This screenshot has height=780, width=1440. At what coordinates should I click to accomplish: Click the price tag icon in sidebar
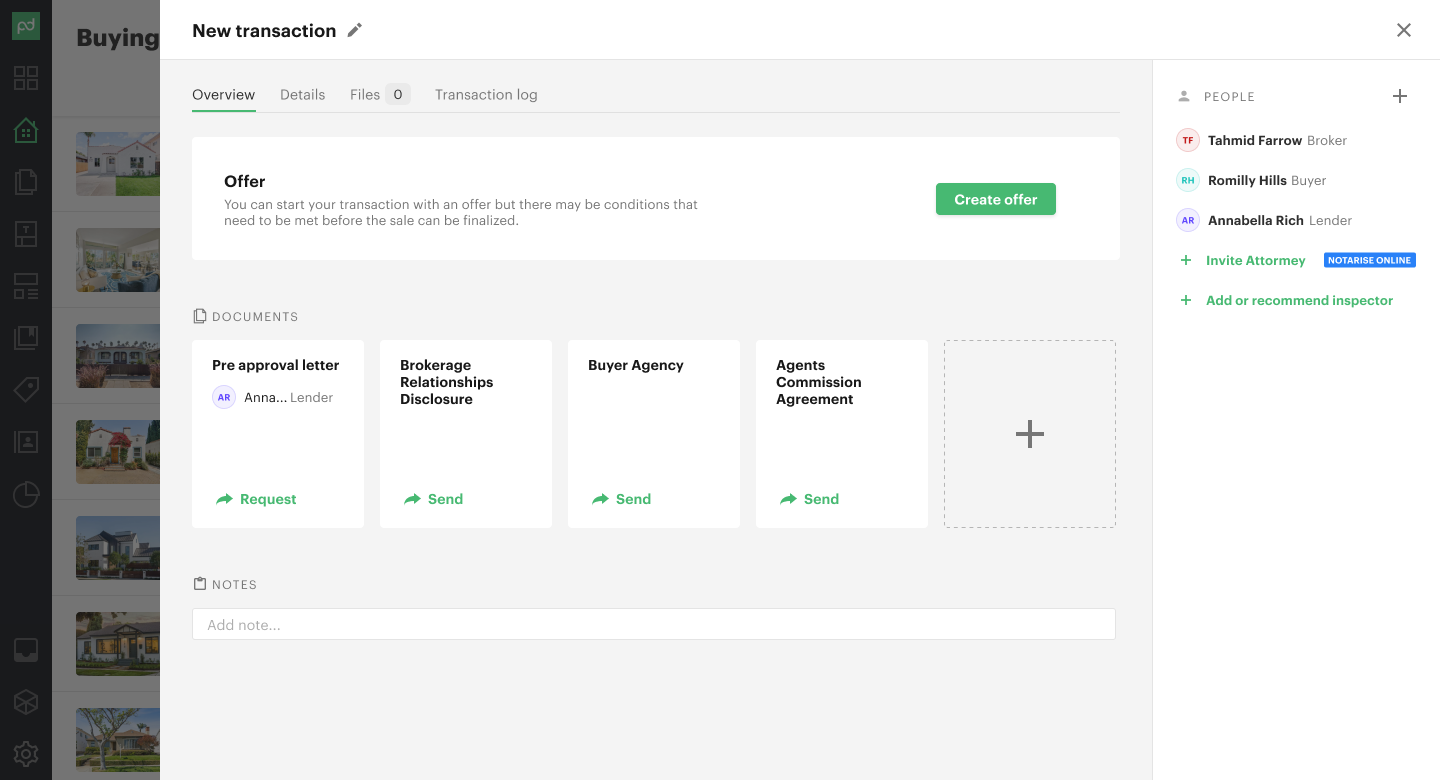pyautogui.click(x=26, y=390)
